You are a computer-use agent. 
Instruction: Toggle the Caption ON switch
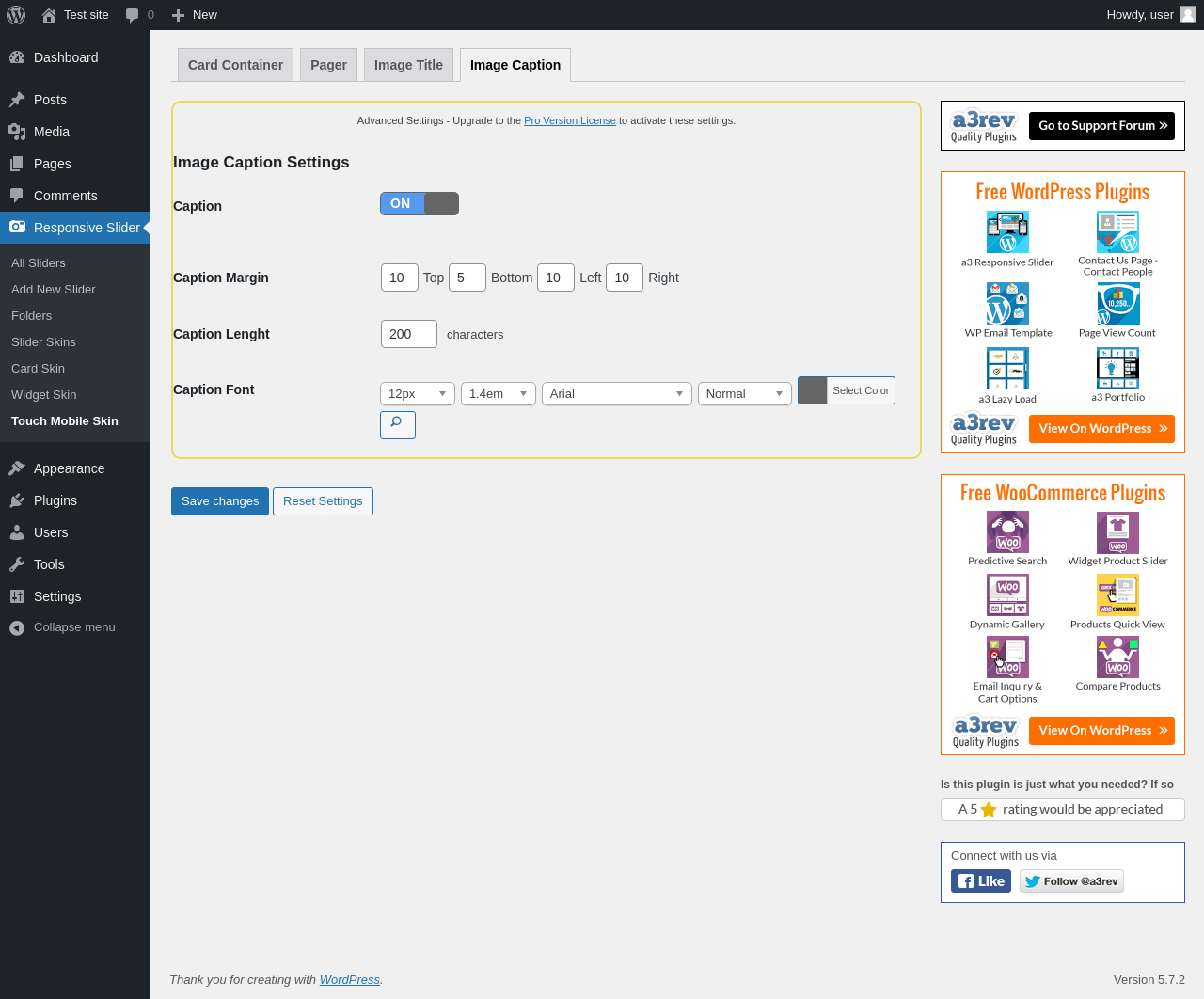click(x=420, y=204)
